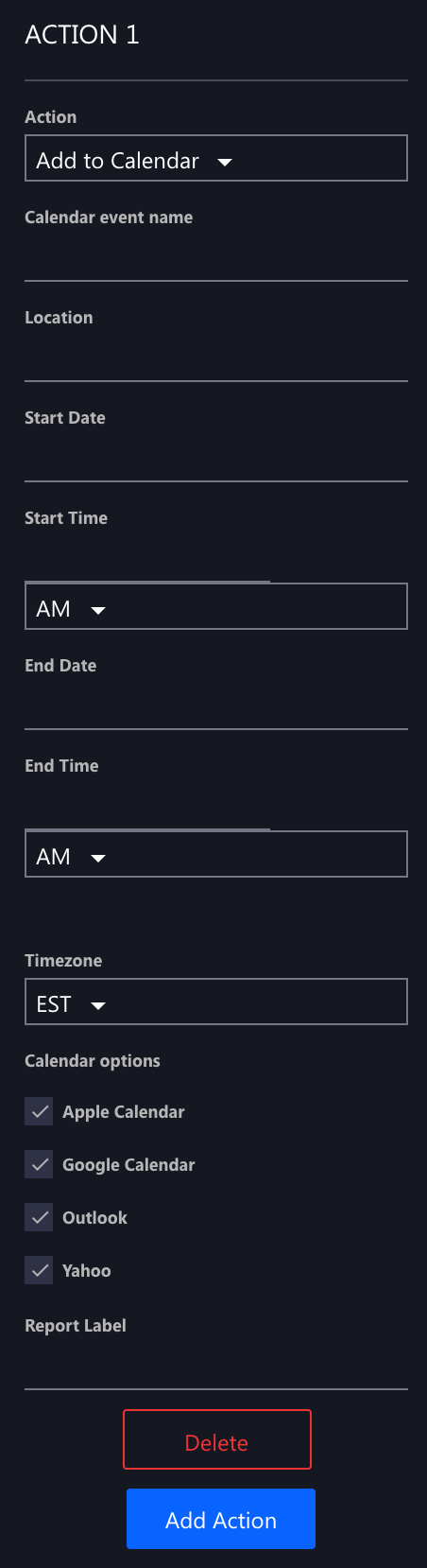
Task: Click the Start Time AM dropdown arrow
Action: 98,610
